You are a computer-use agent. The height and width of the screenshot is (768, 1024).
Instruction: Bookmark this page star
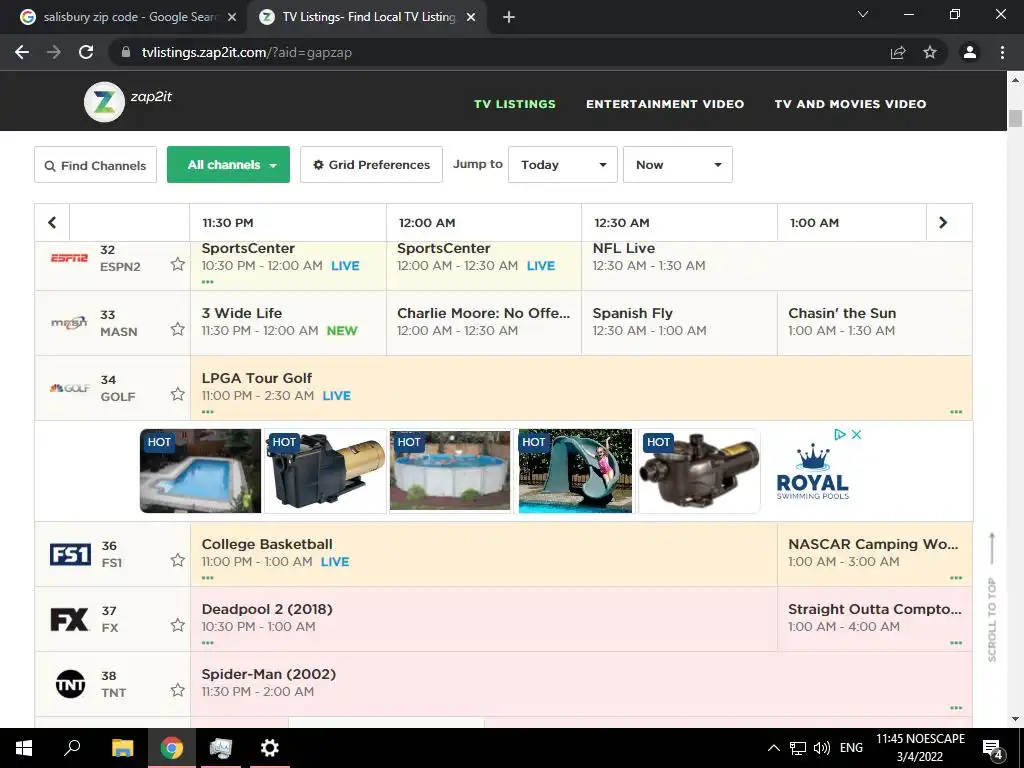coord(930,52)
